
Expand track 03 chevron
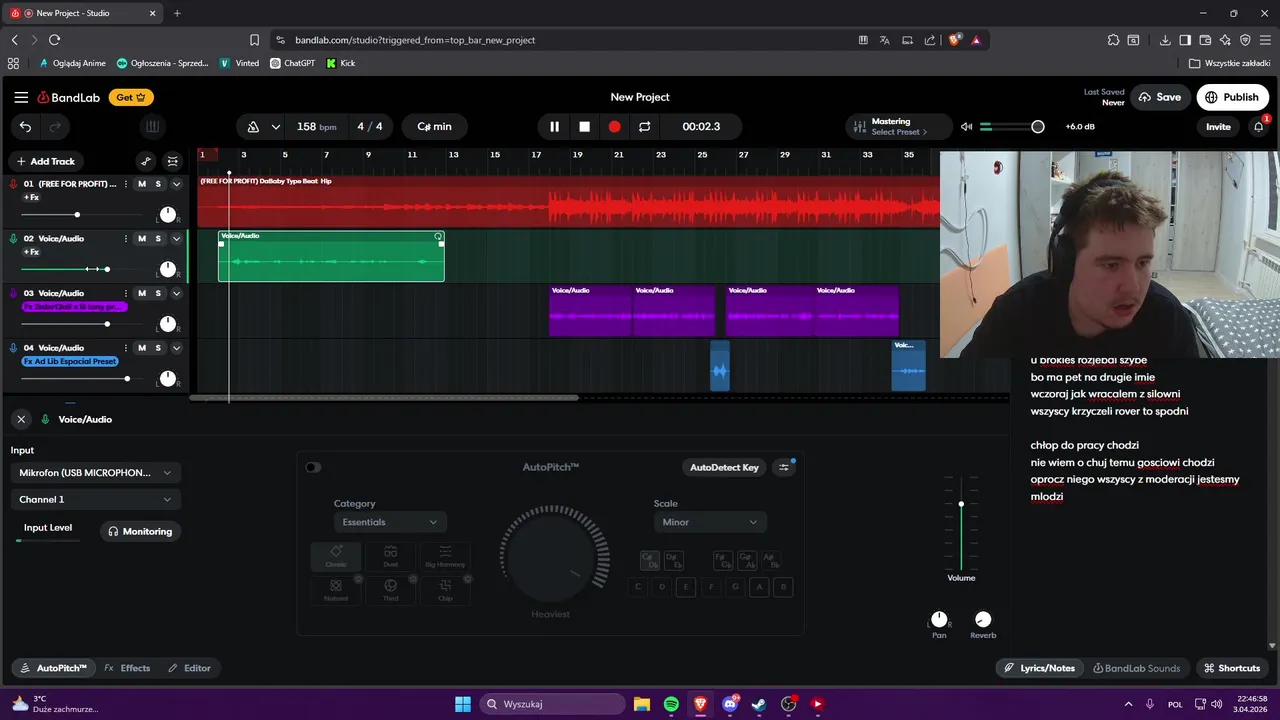[x=177, y=293]
